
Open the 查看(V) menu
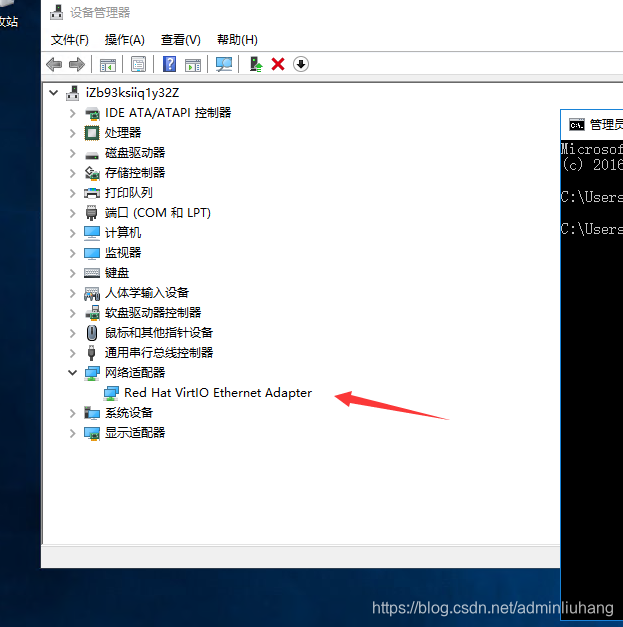point(180,40)
